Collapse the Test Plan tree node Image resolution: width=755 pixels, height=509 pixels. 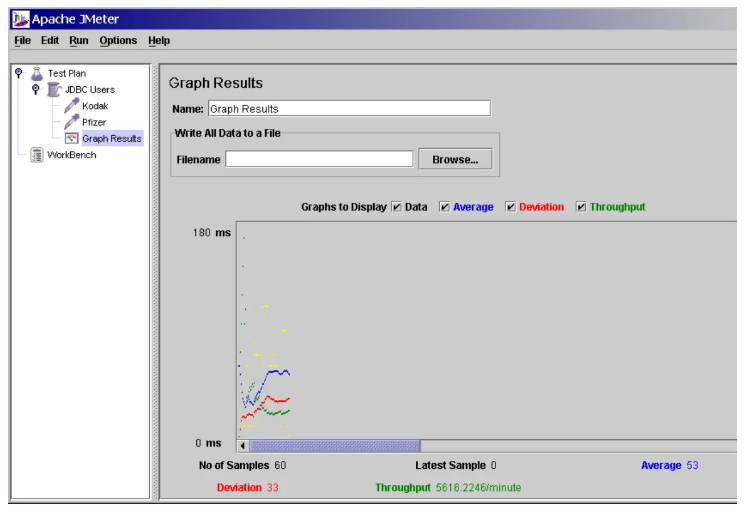click(x=18, y=73)
